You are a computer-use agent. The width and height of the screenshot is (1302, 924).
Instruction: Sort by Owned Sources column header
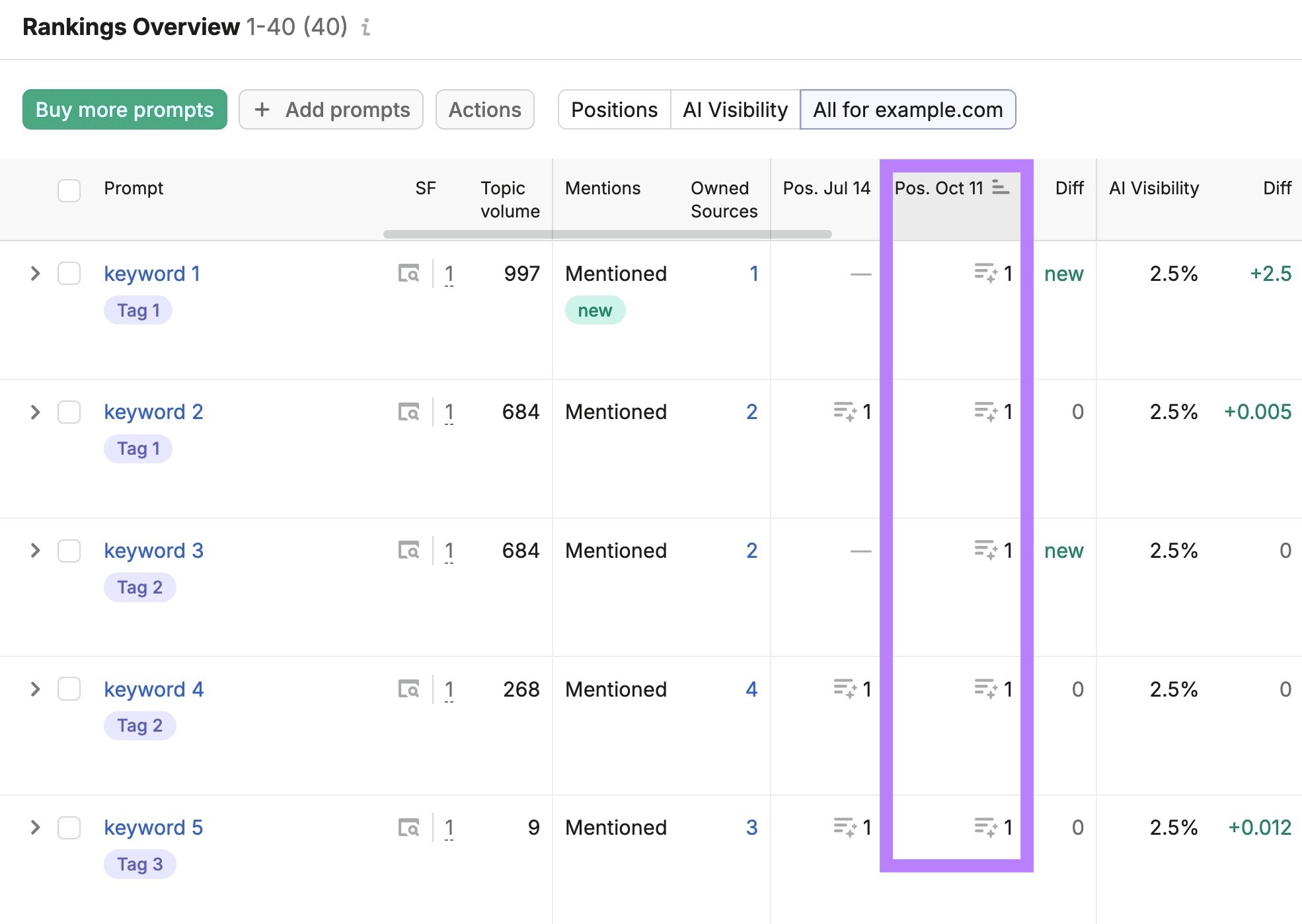click(x=724, y=200)
